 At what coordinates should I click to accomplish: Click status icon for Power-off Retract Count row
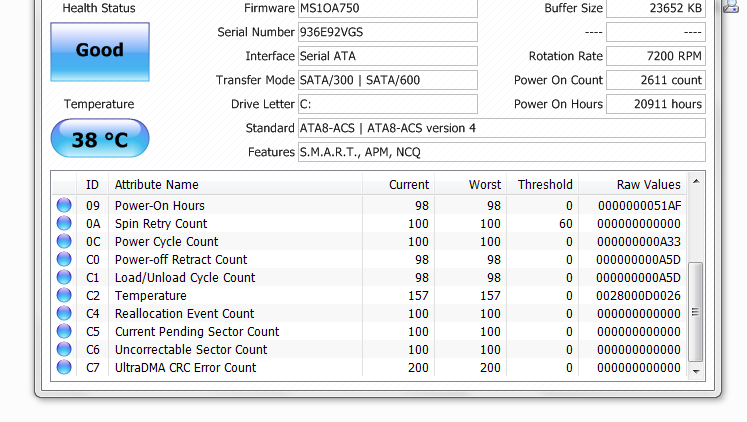[64, 260]
